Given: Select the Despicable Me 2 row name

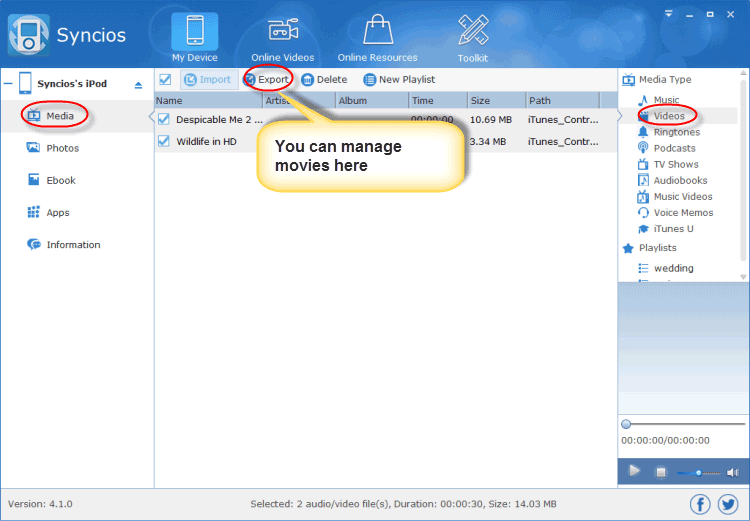Looking at the screenshot, I should [219, 120].
